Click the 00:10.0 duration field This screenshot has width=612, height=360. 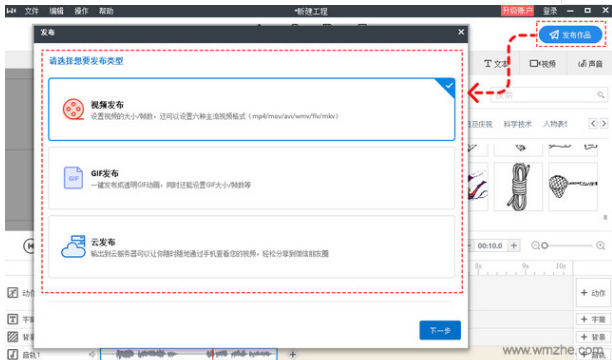pyautogui.click(x=490, y=246)
